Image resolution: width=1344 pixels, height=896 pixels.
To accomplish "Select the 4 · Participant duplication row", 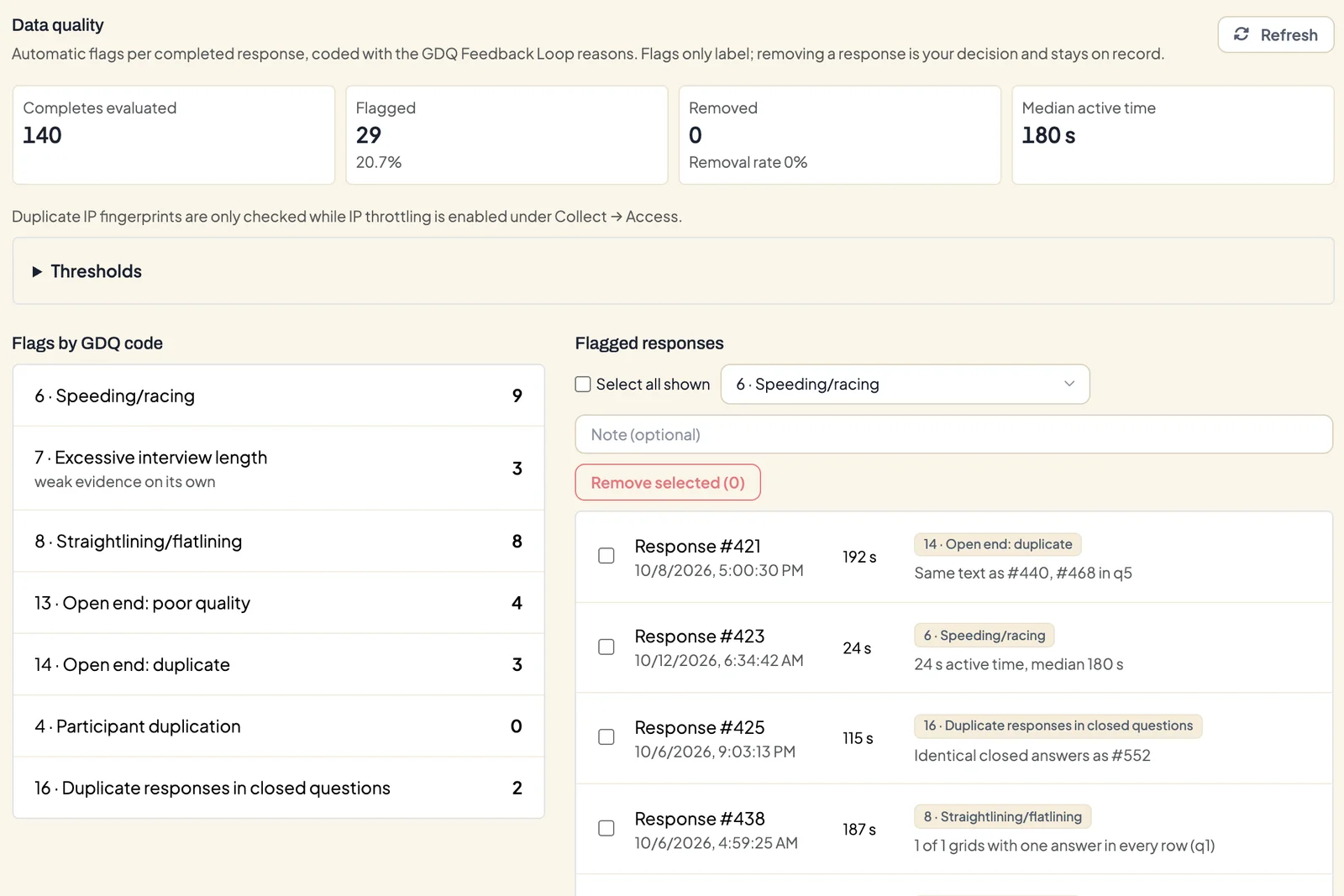I will tap(278, 726).
